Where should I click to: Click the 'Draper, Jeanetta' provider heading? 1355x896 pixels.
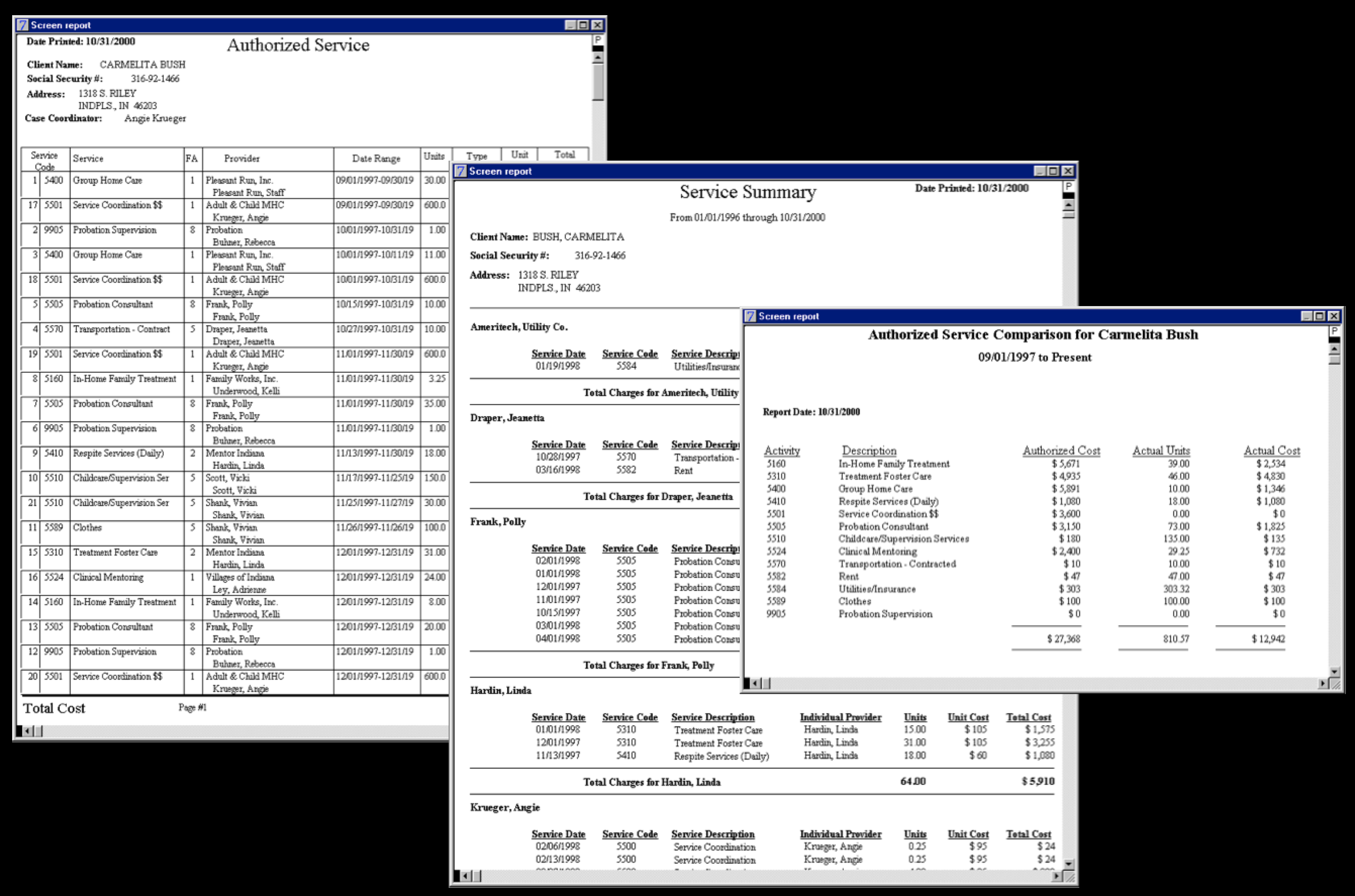click(507, 418)
